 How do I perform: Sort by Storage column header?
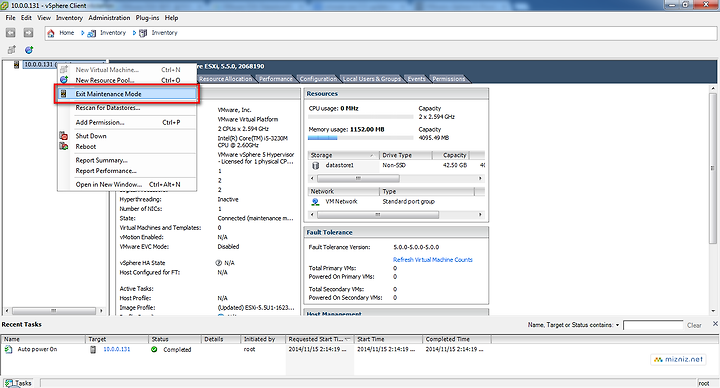(343, 155)
